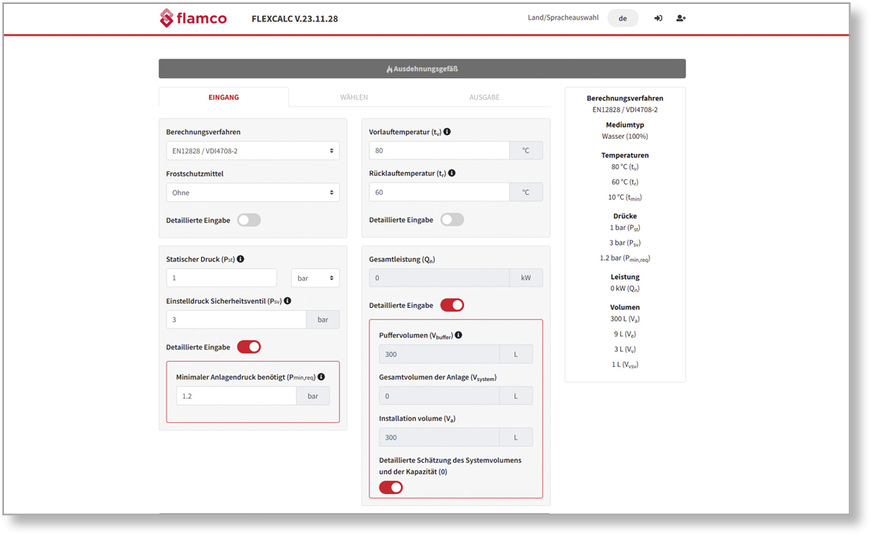Click the login arrow icon
Image resolution: width=872 pixels, height=536 pixels.
coord(658,18)
